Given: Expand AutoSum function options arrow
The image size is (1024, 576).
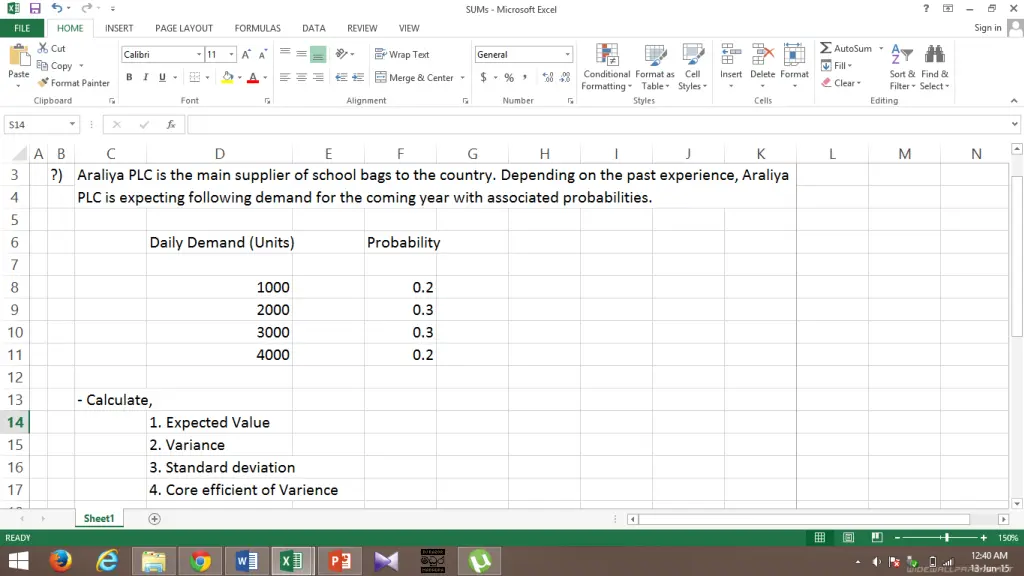Looking at the screenshot, I should coord(881,48).
